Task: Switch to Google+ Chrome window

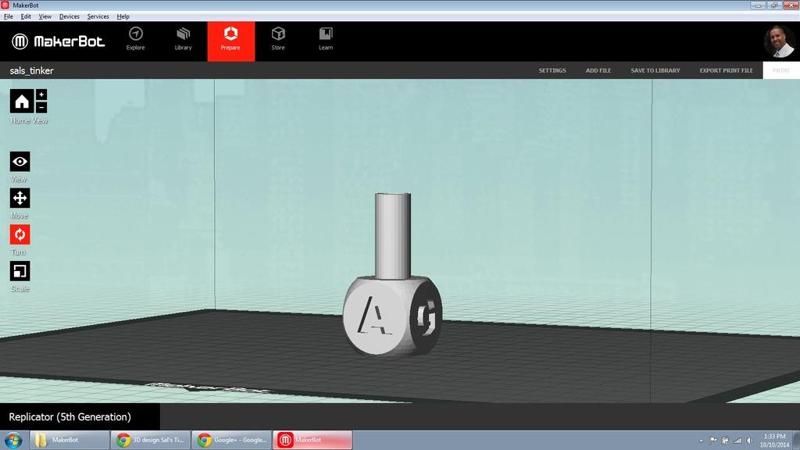Action: [x=232, y=440]
